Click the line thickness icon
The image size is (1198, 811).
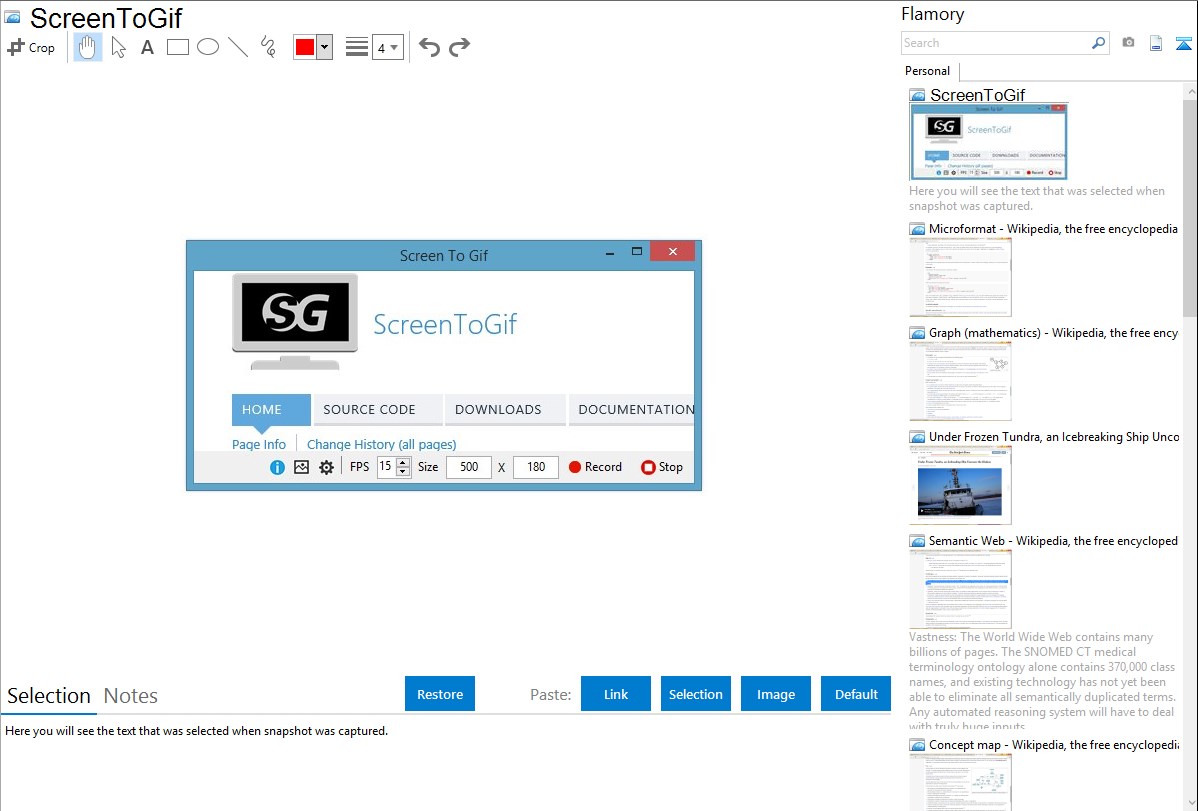coord(356,47)
